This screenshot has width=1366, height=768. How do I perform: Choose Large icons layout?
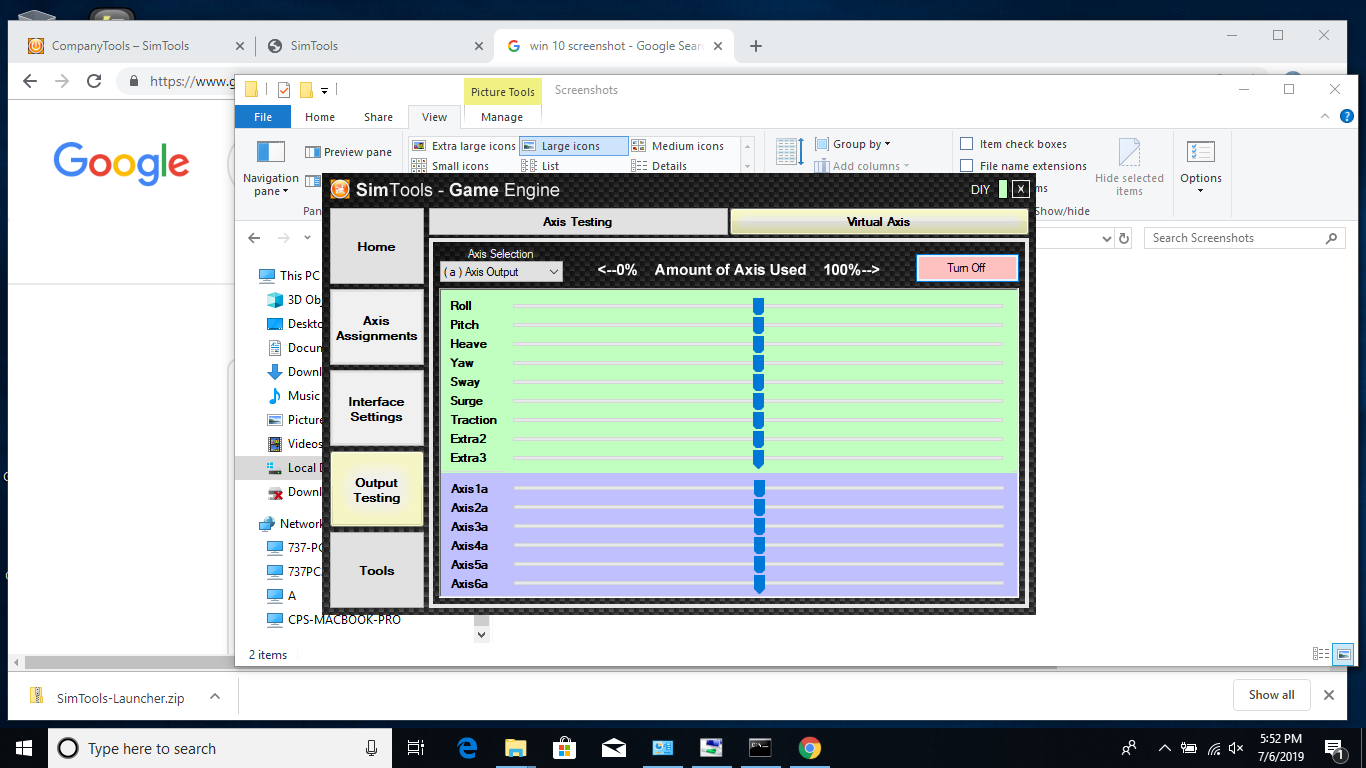(x=573, y=146)
